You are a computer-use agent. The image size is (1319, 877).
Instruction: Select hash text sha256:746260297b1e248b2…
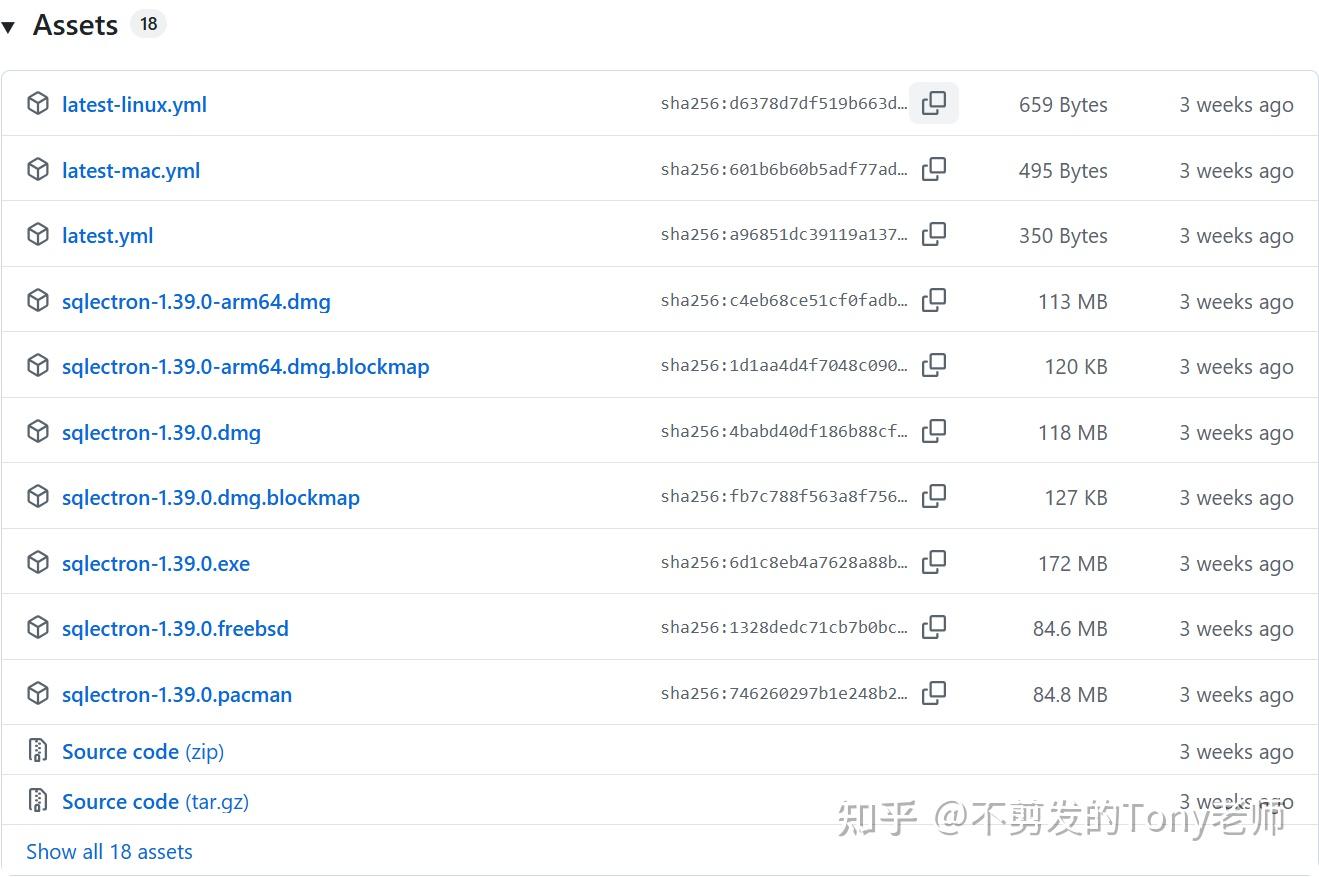(x=784, y=694)
